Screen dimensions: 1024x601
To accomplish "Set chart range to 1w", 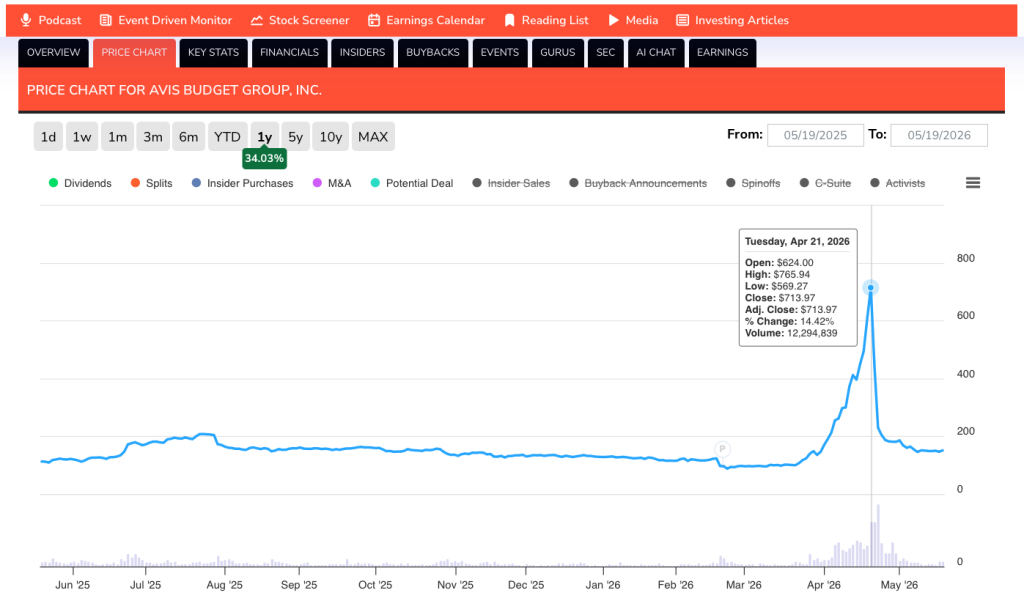I will (x=82, y=137).
